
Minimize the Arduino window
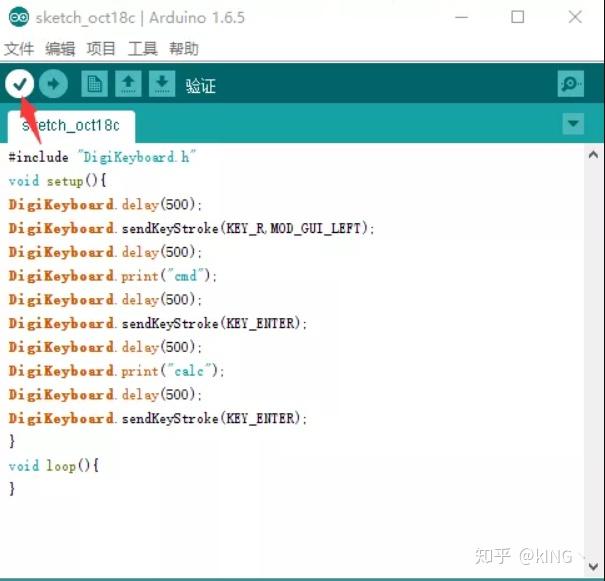pos(461,17)
